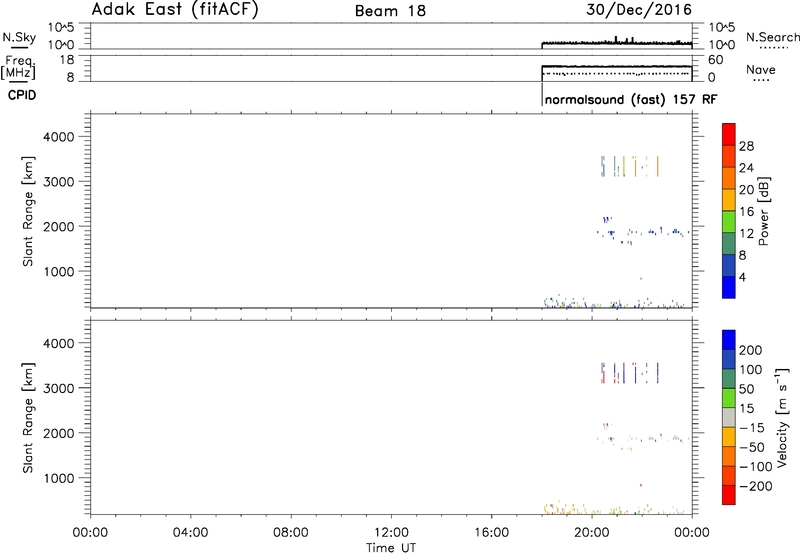Image resolution: width=800 pixels, height=554 pixels.
Task: Click the "16:00" time axis label
Action: [x=491, y=533]
